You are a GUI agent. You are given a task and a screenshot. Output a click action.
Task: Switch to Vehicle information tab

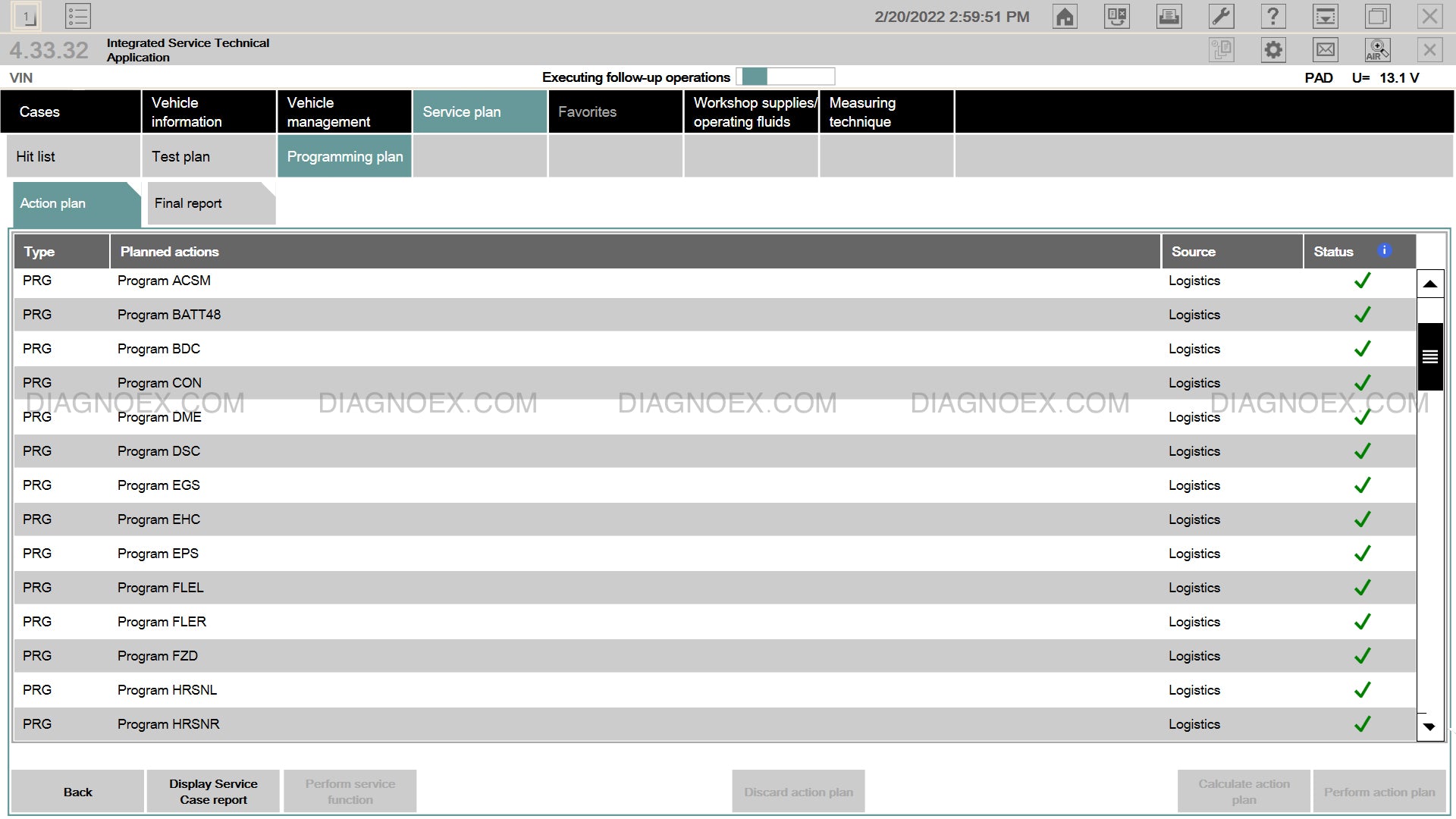209,111
